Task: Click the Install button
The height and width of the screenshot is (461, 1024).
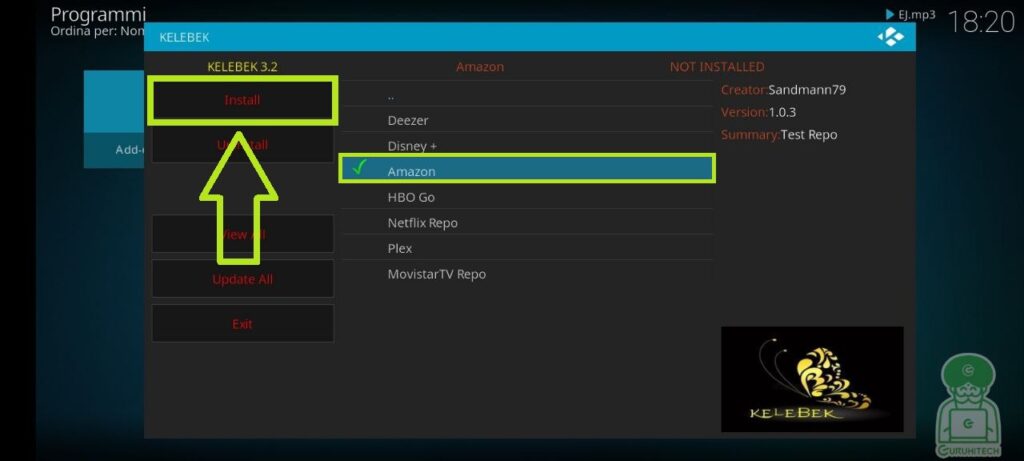Action: click(242, 100)
